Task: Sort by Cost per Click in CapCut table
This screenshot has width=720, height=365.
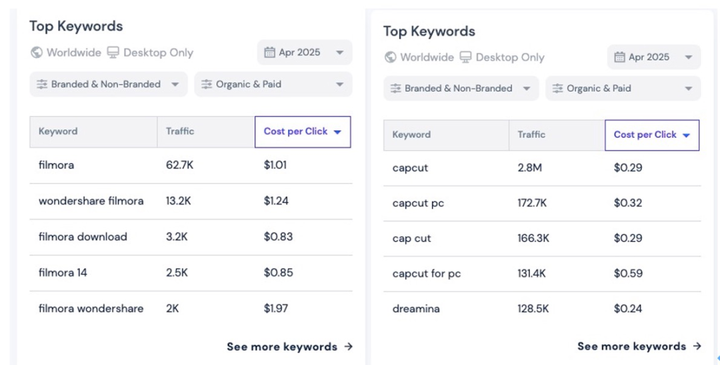Action: point(652,135)
